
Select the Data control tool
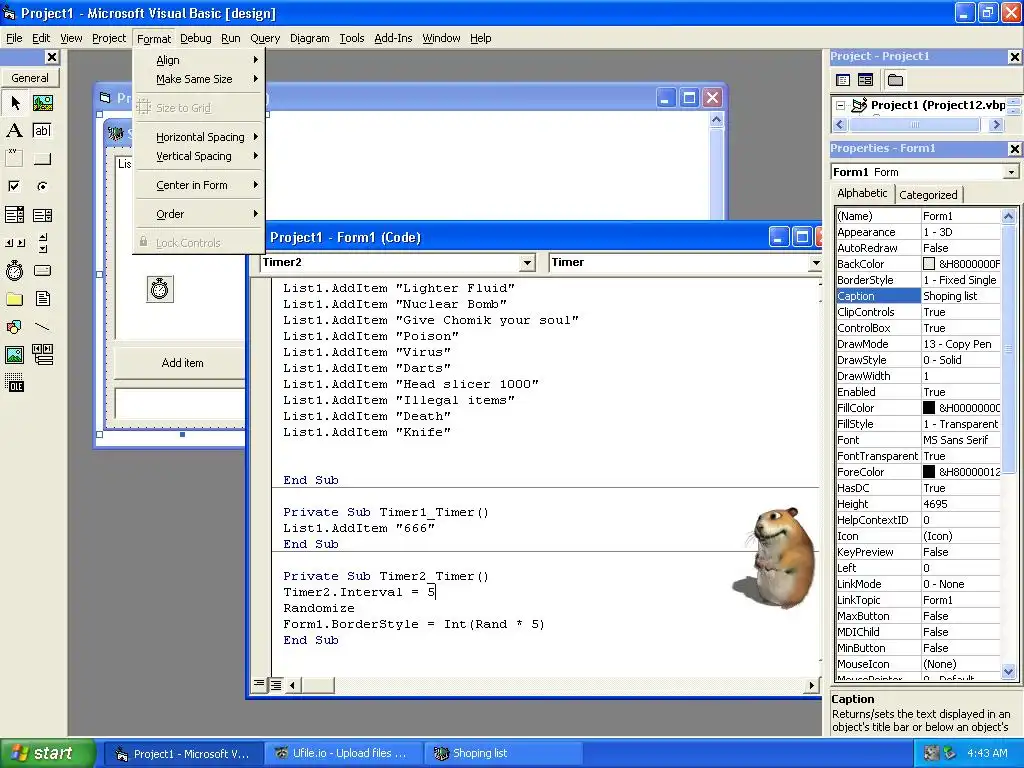coord(42,355)
